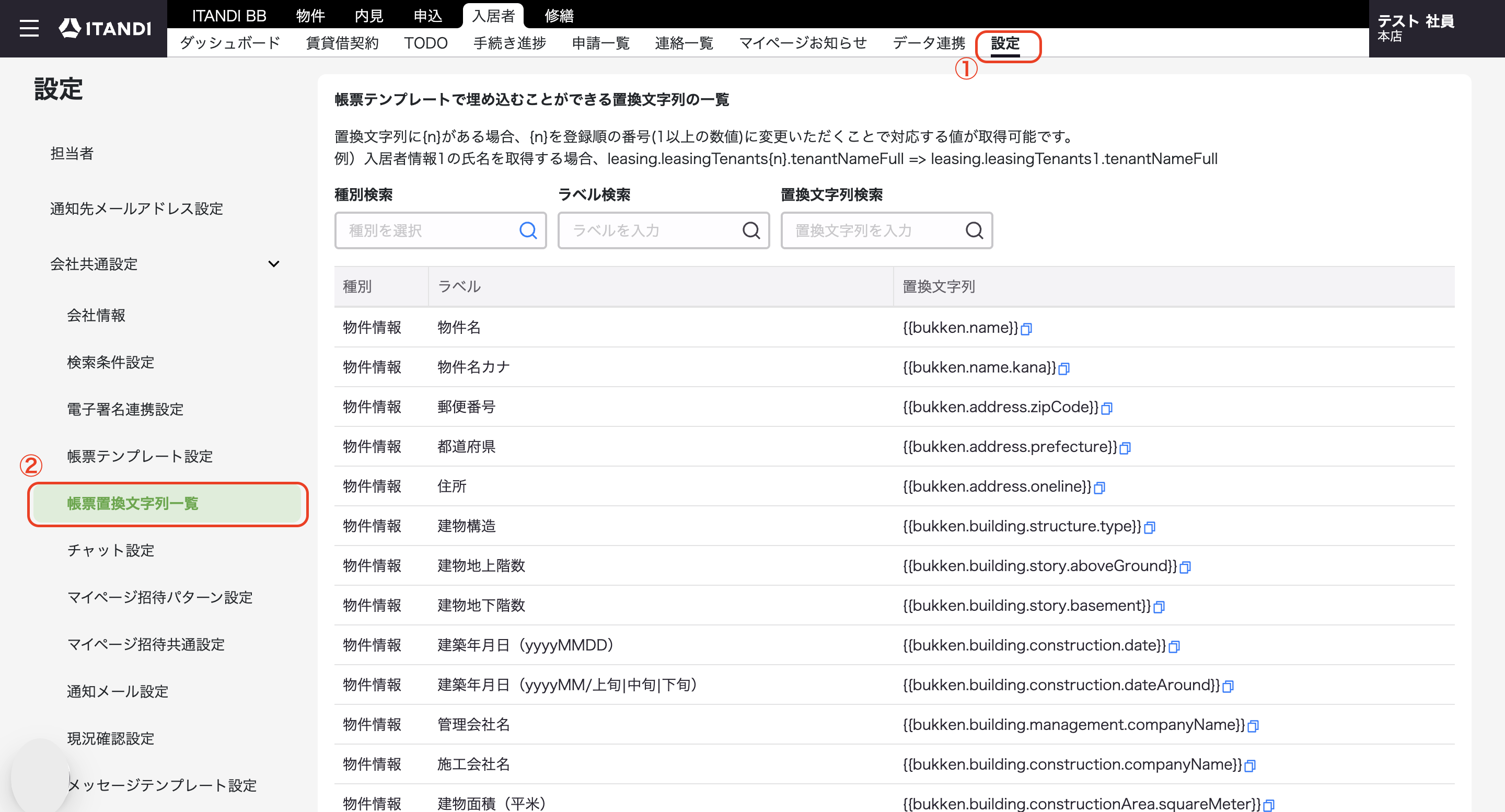Image resolution: width=1505 pixels, height=812 pixels.
Task: Copy the {{bukken.building.story.basement}} placeholder
Action: pyautogui.click(x=1159, y=607)
